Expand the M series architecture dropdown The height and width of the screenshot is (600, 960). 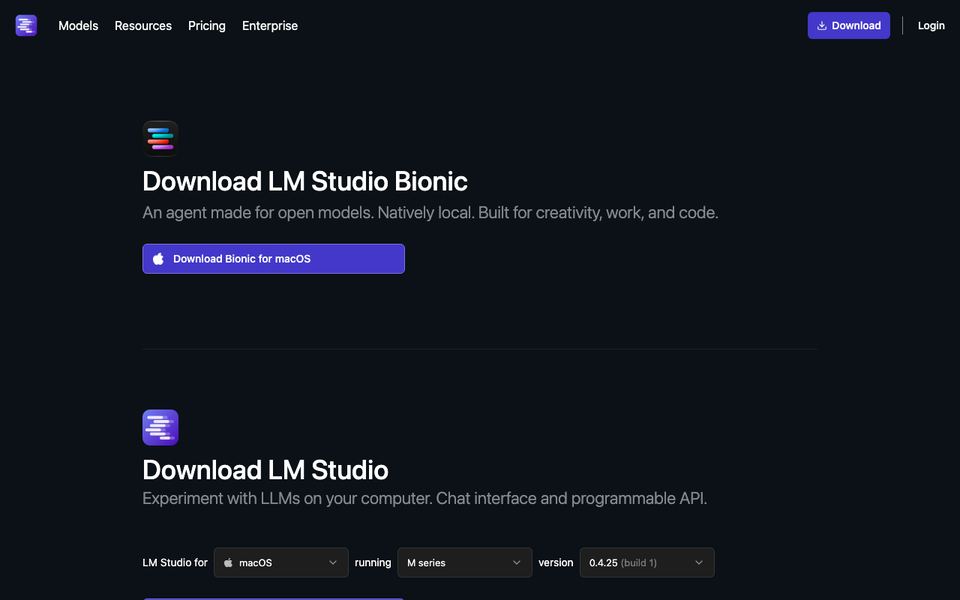tap(465, 563)
